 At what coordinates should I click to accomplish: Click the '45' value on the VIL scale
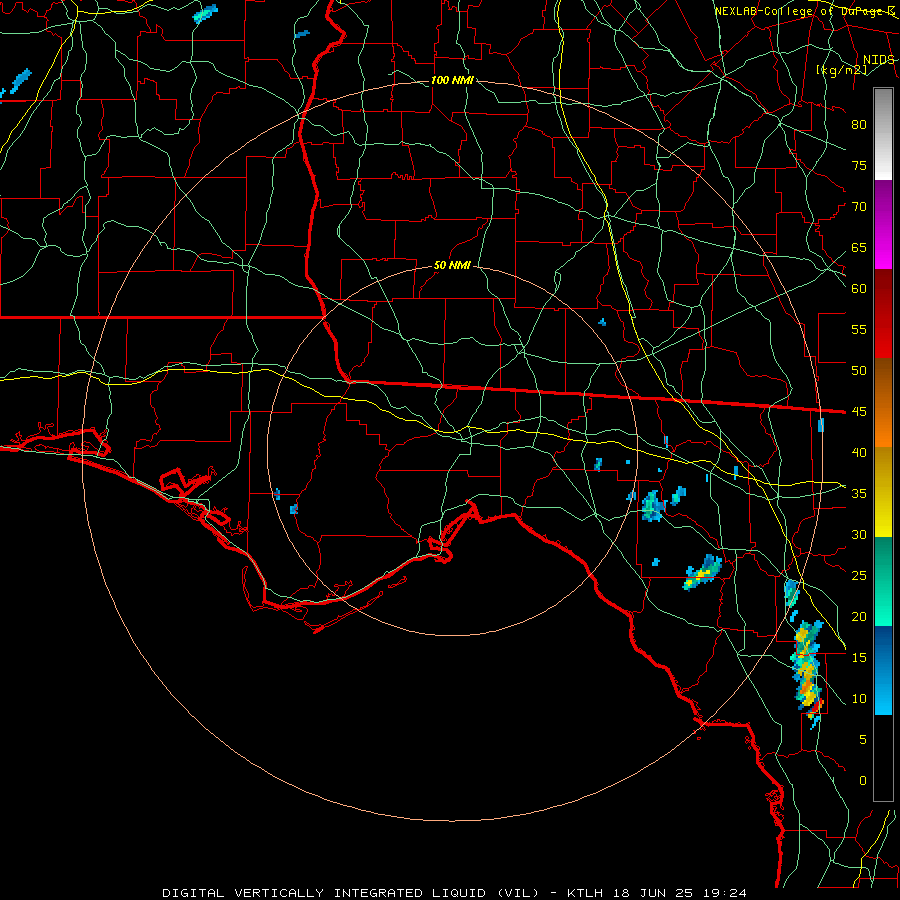[859, 412]
